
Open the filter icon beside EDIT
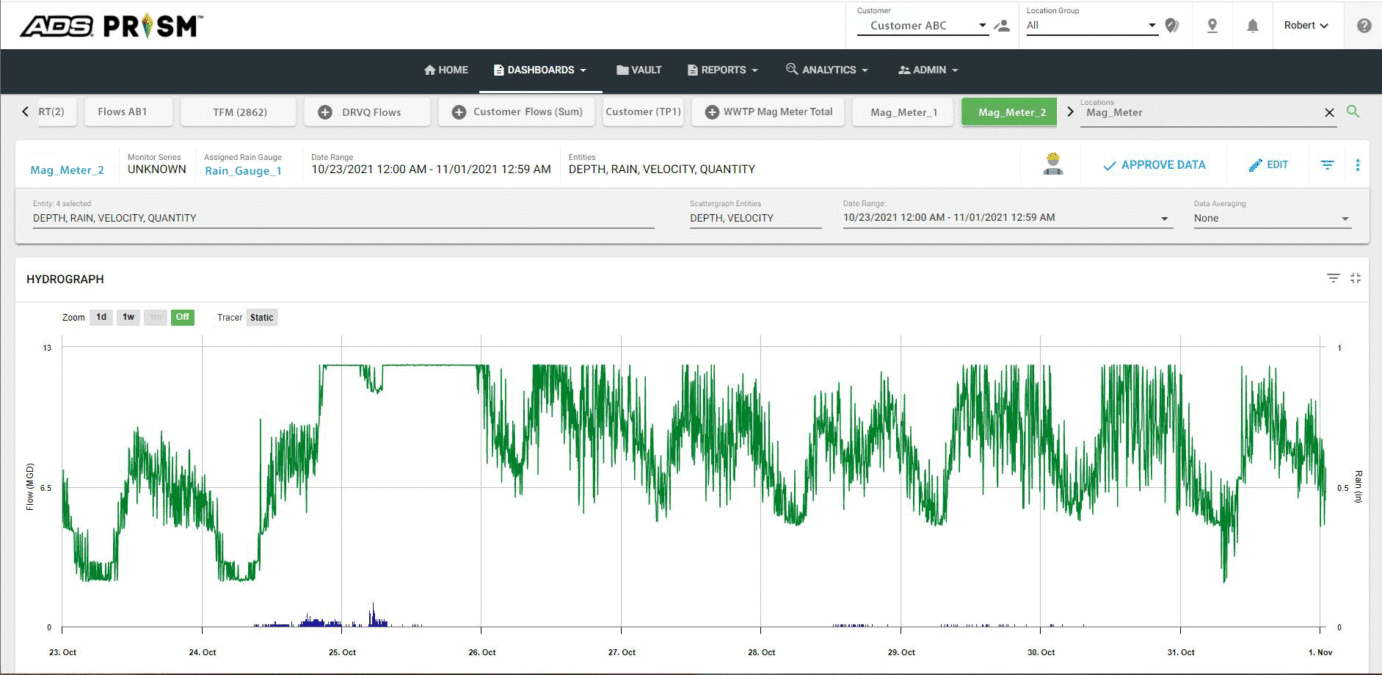(x=1327, y=165)
